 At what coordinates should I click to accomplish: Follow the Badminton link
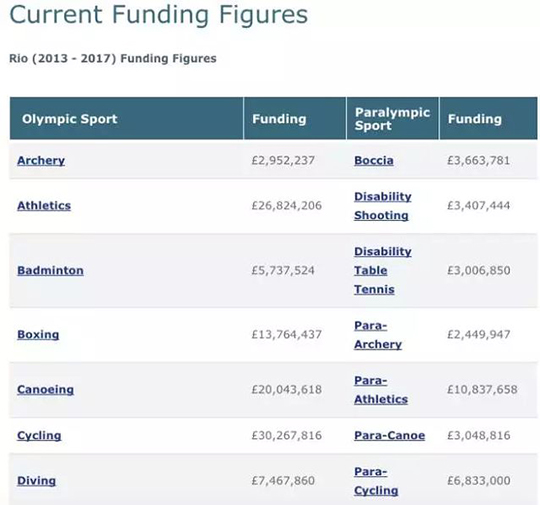[50, 270]
